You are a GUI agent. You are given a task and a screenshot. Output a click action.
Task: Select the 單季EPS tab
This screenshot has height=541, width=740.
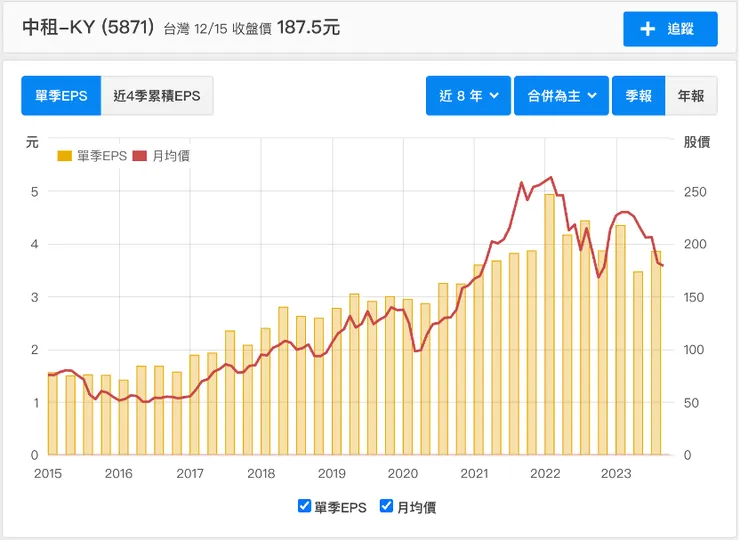pyautogui.click(x=61, y=96)
